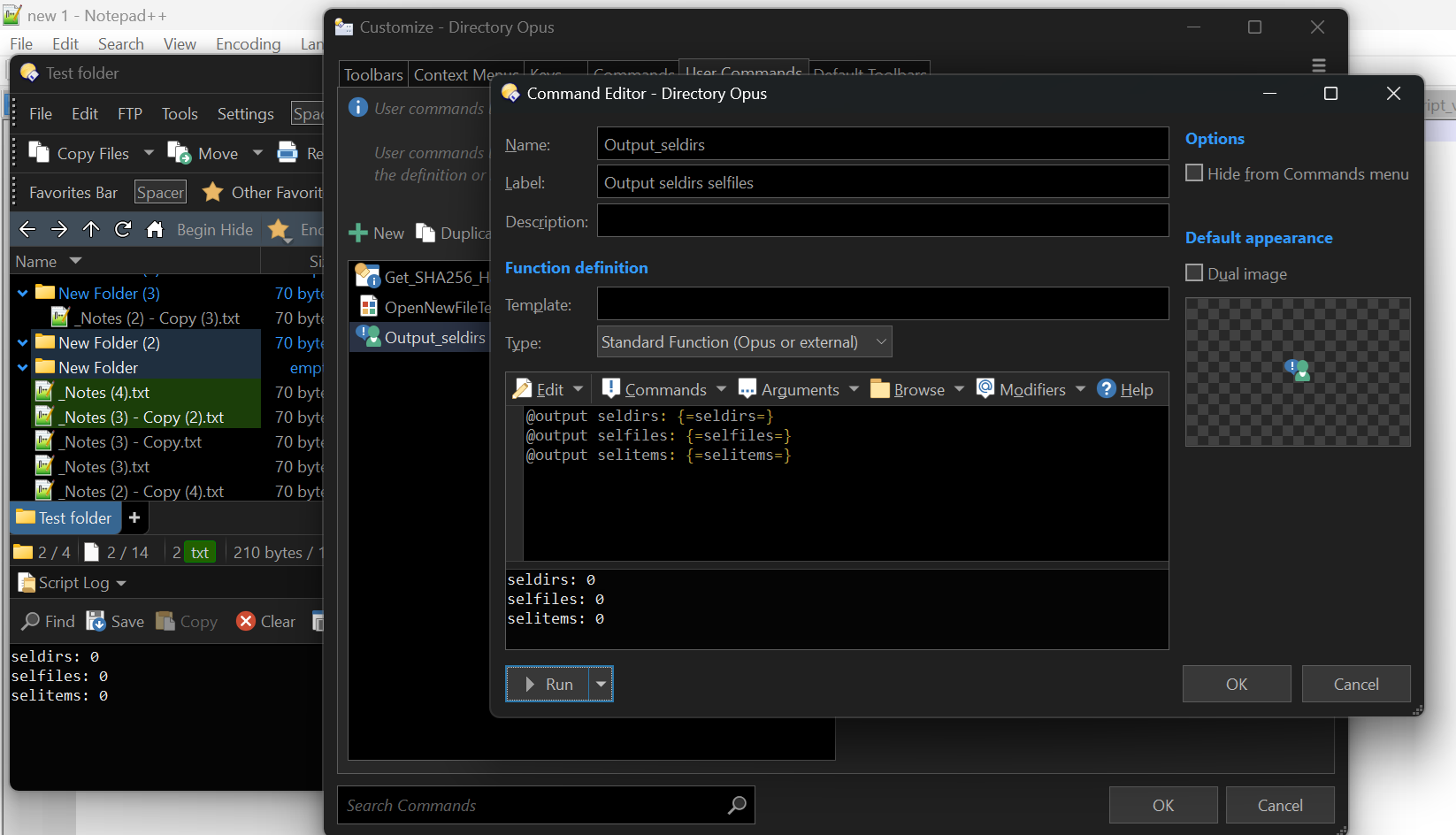
Task: Click the Home icon in navigation bar
Action: pos(155,230)
